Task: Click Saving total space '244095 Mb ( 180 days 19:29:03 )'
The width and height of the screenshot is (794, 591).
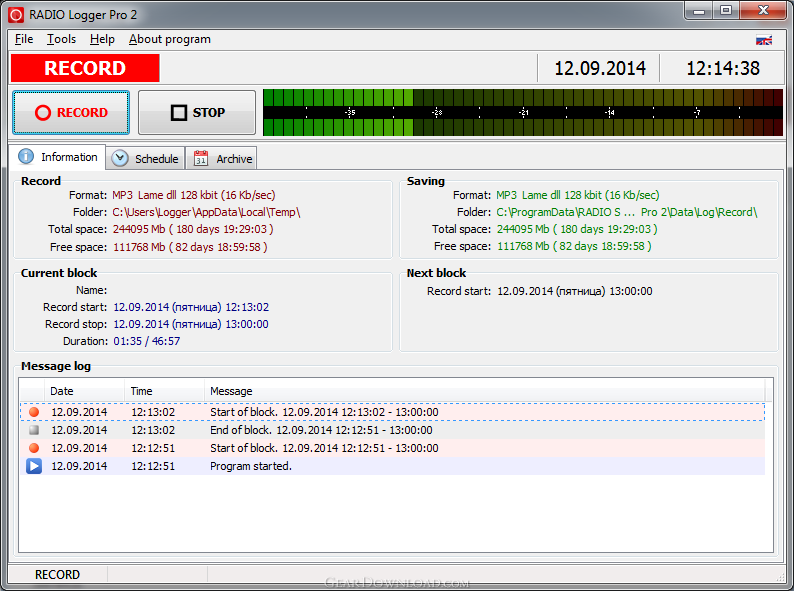Action: pos(577,229)
